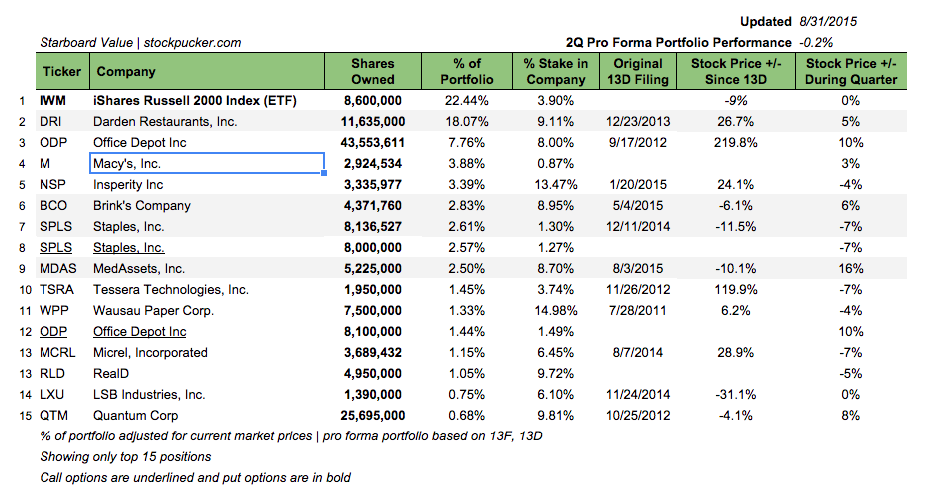The image size is (927, 493).
Task: Click shares owned value 43,553,611
Action: coord(373,142)
